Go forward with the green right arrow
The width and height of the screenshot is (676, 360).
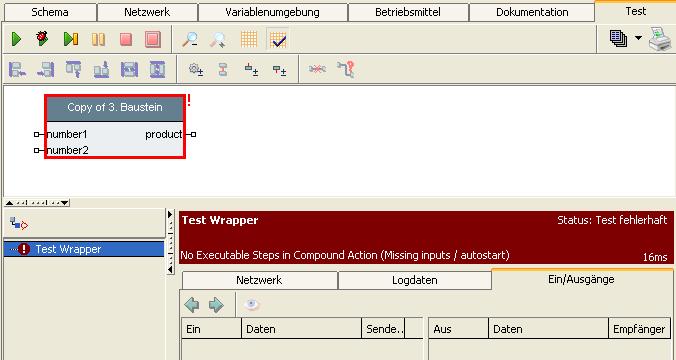(x=216, y=305)
